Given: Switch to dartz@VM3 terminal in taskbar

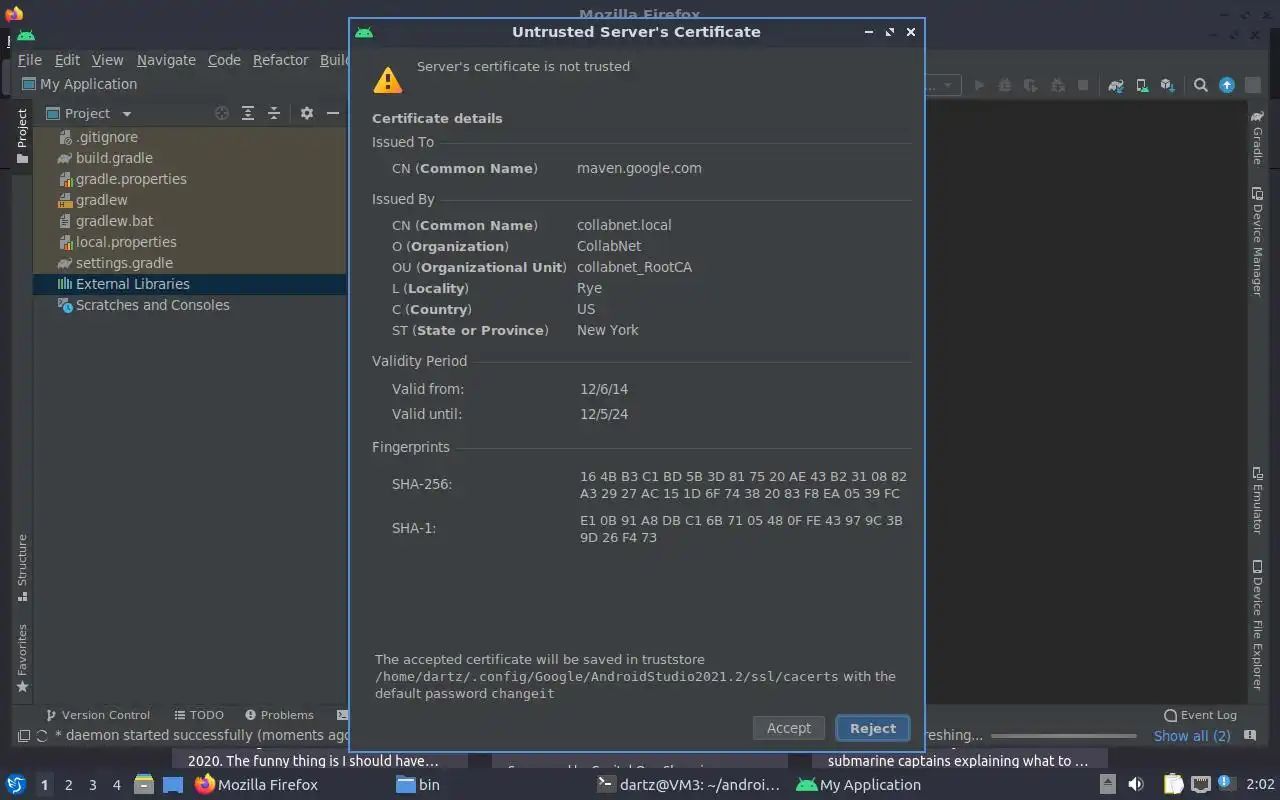Looking at the screenshot, I should point(687,785).
